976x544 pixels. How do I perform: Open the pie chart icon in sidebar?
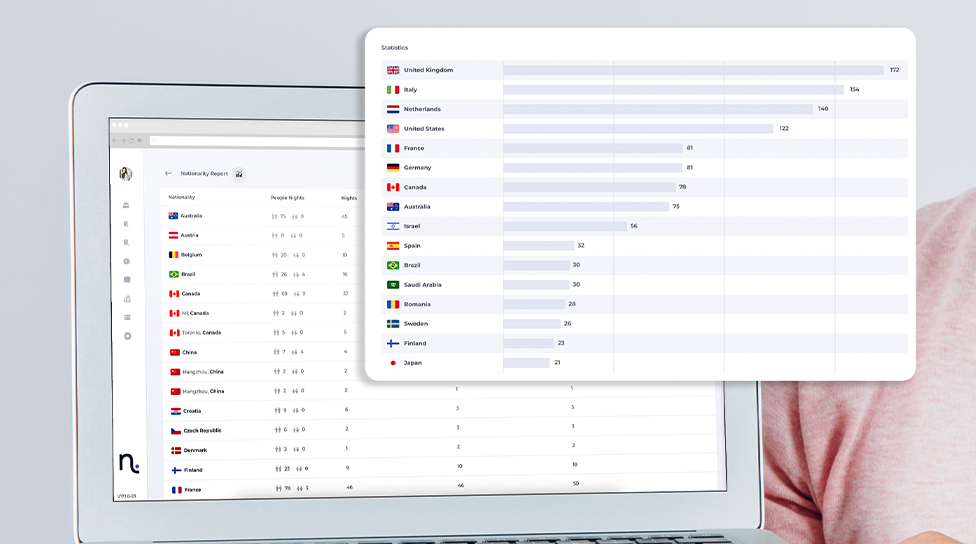tap(126, 261)
